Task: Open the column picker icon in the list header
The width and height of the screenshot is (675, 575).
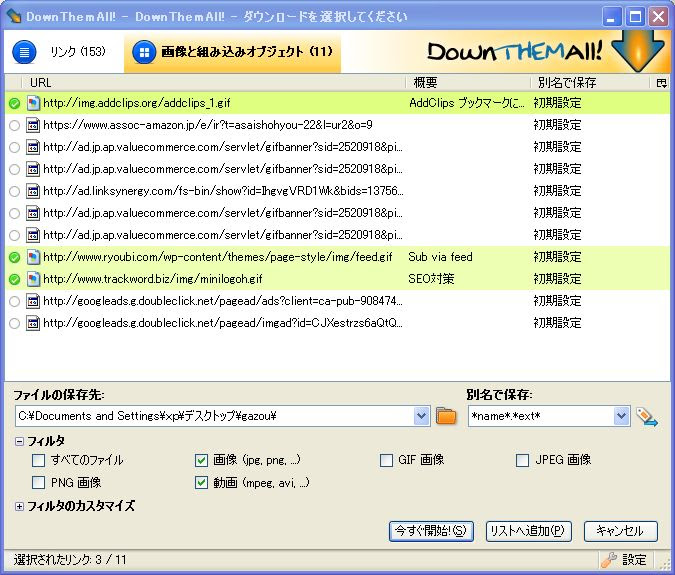Action: click(x=661, y=83)
